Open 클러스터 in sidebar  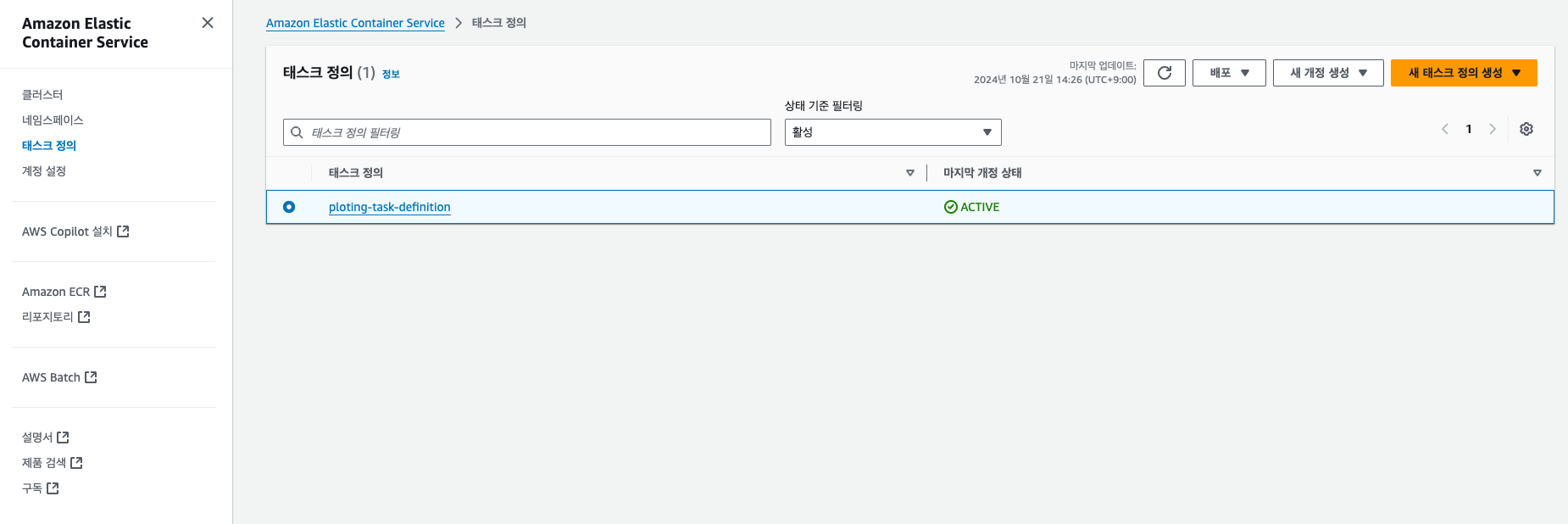pos(42,95)
